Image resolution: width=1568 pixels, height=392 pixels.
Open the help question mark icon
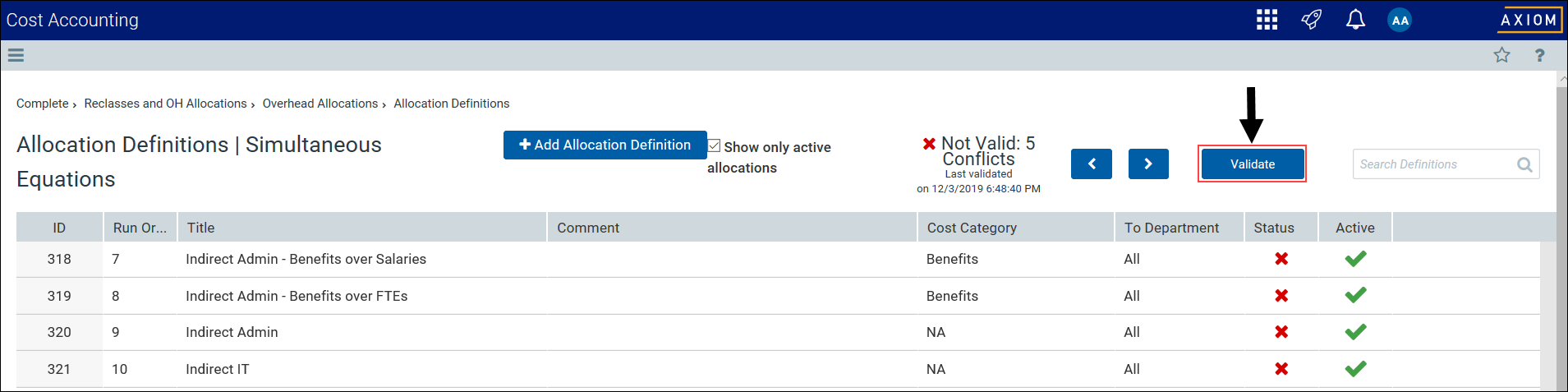(x=1539, y=55)
